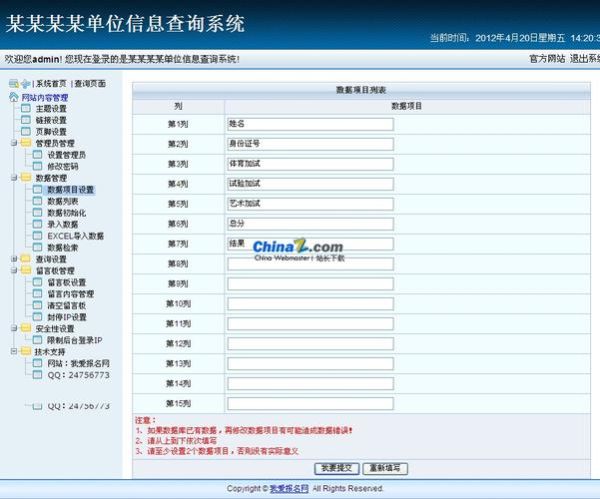Click the page icon next to 清空留言板
This screenshot has width=600, height=499.
point(38,305)
